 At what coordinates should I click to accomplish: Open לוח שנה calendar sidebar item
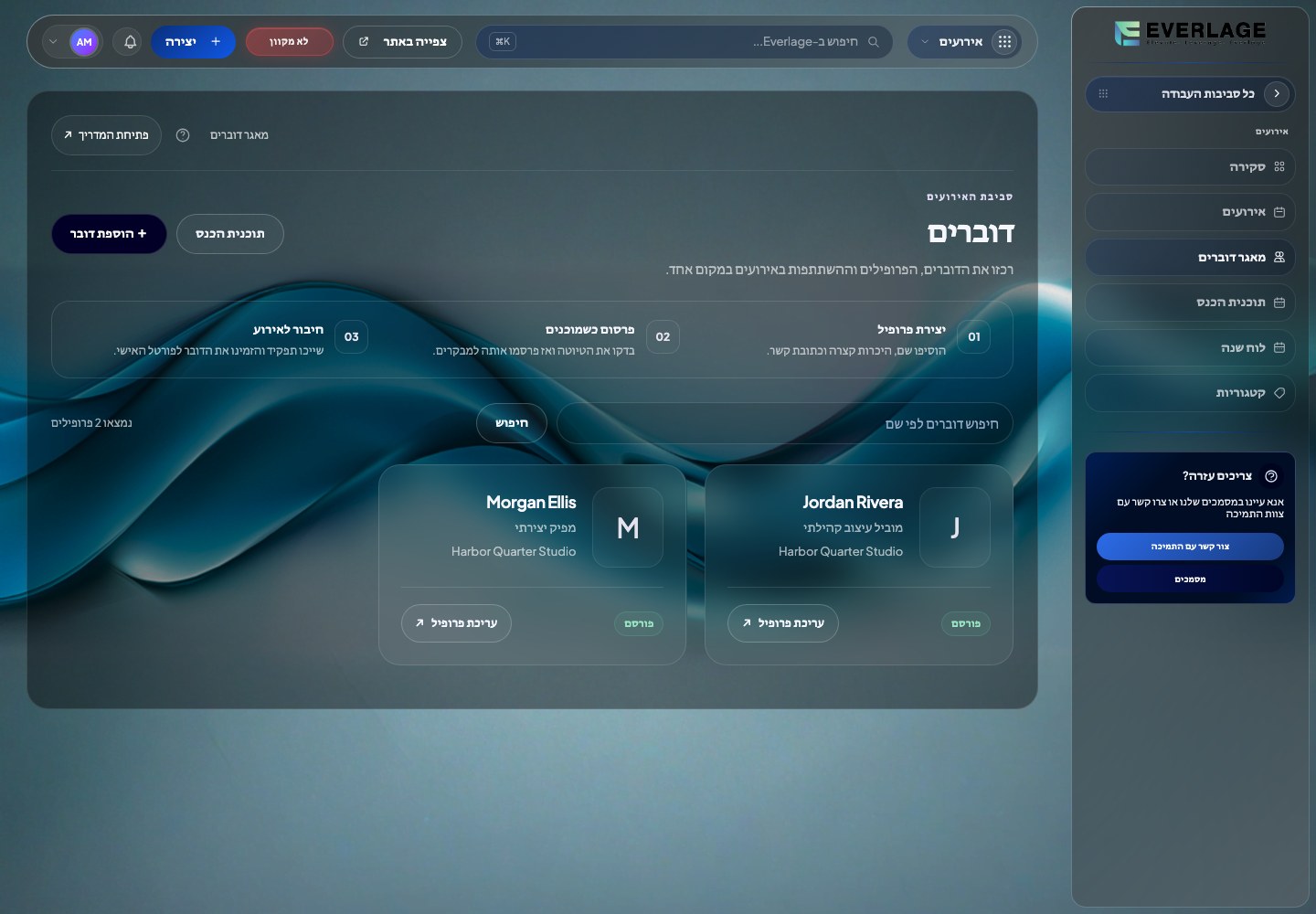tap(1190, 348)
